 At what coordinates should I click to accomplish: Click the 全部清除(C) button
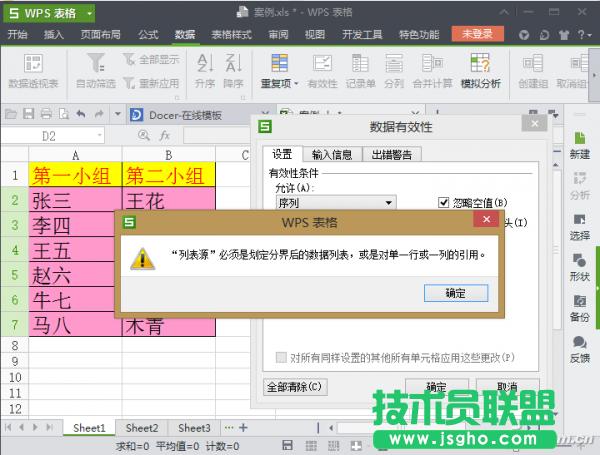coord(295,386)
